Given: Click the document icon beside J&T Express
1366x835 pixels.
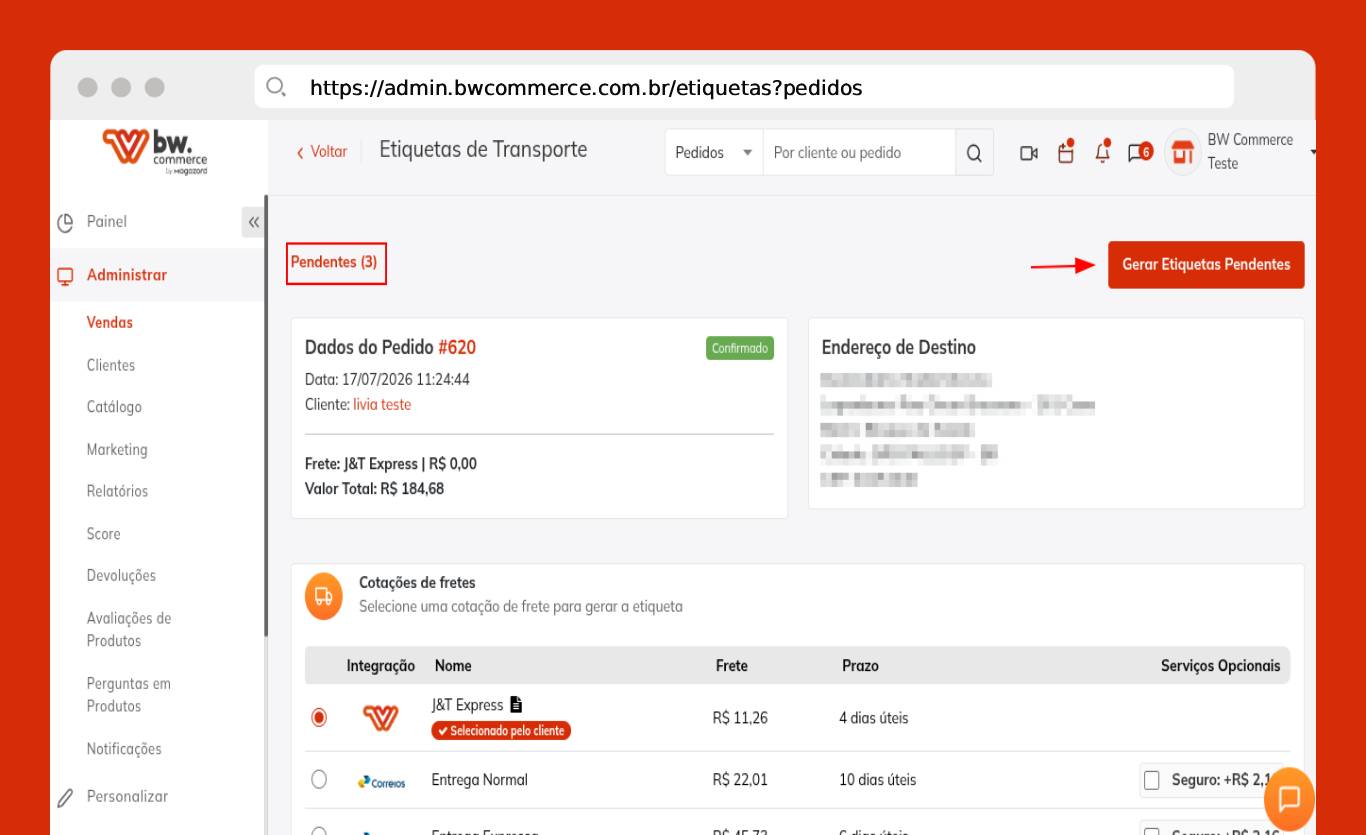Looking at the screenshot, I should click(516, 704).
